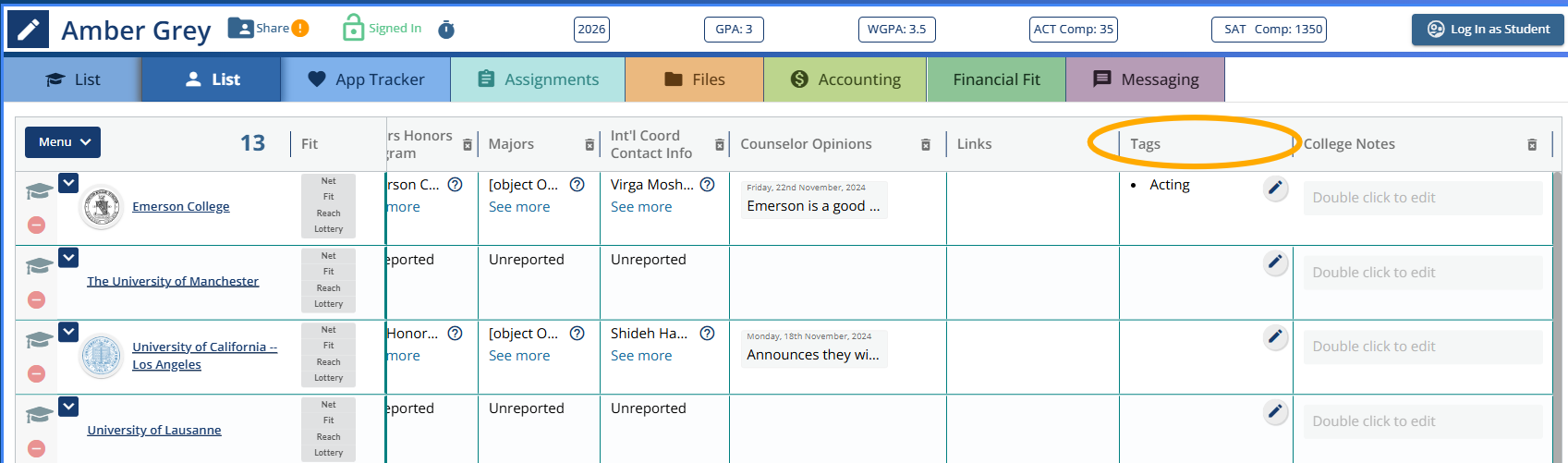Click the UCLA seal logo
This screenshot has width=1568, height=463.
pyautogui.click(x=102, y=356)
